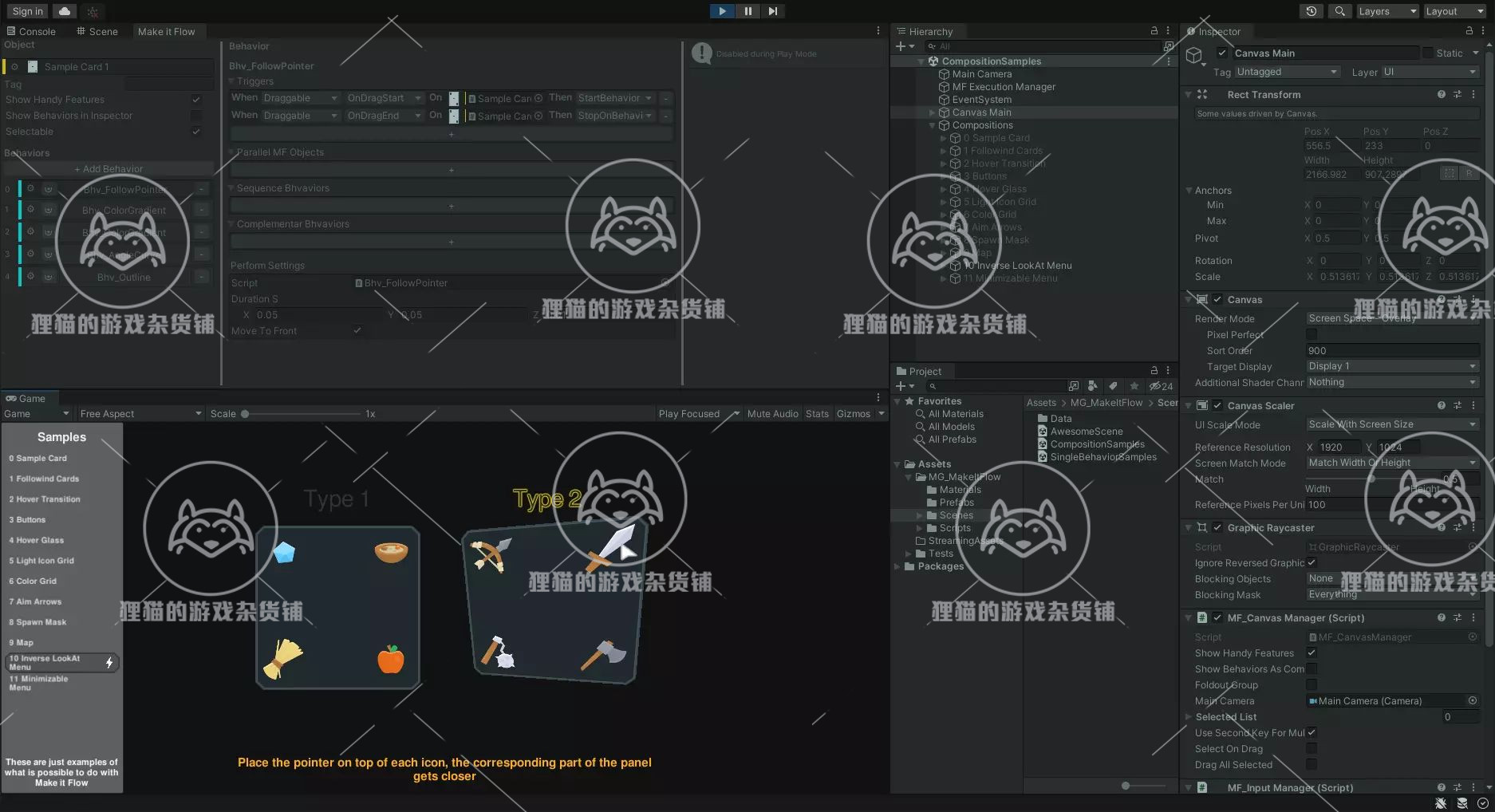Open the UI Scale Mode dropdown
Image resolution: width=1495 pixels, height=812 pixels.
tap(1390, 424)
